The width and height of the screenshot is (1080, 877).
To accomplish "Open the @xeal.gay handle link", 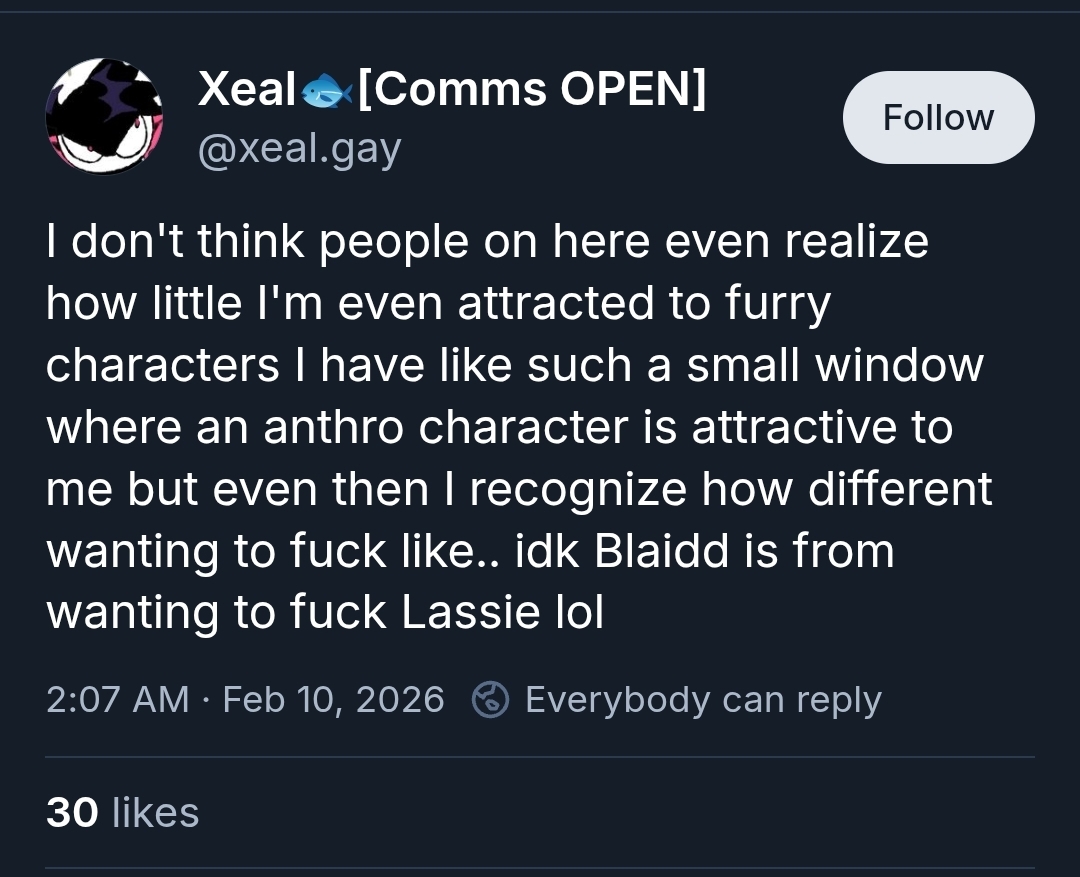I will [x=299, y=149].
